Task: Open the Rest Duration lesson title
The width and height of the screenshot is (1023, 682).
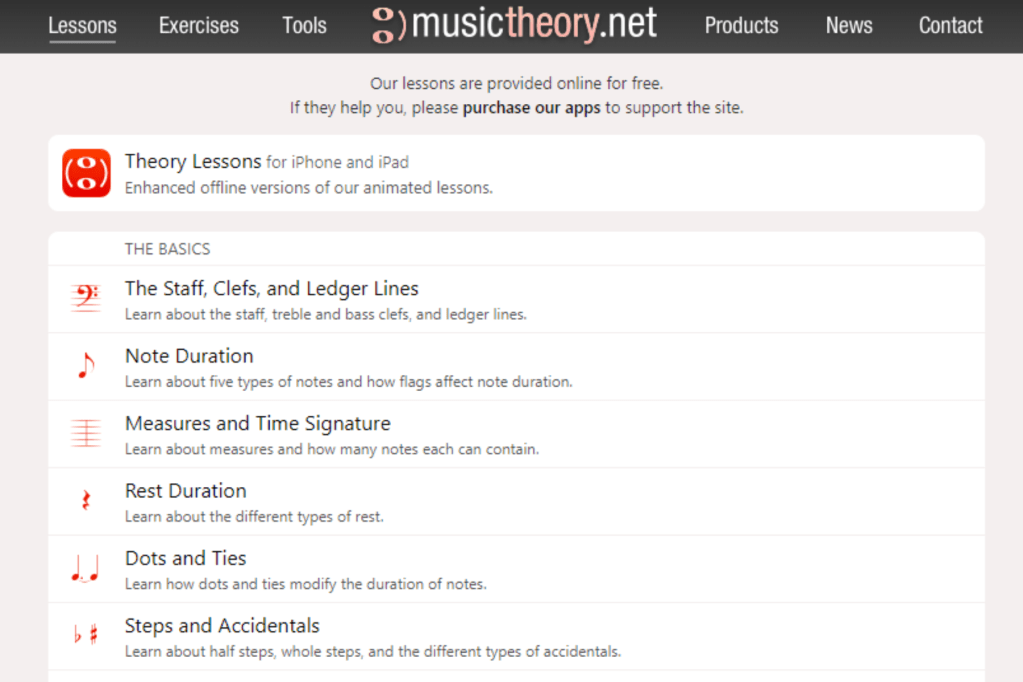Action: pyautogui.click(x=185, y=491)
